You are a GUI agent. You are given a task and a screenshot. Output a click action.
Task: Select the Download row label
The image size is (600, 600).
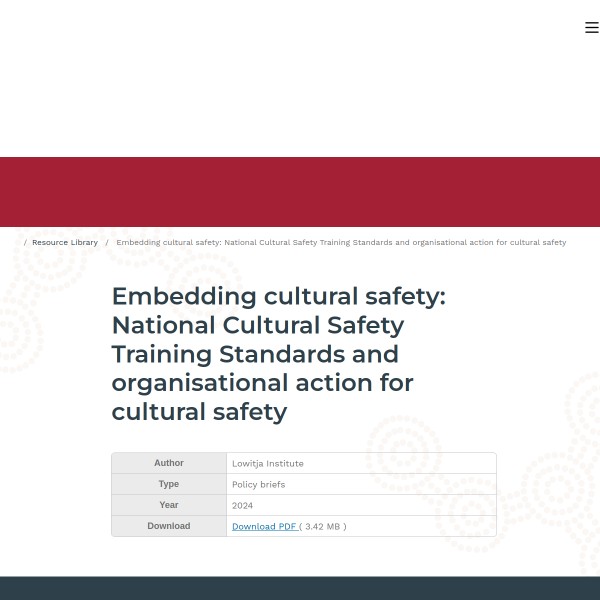coord(169,526)
